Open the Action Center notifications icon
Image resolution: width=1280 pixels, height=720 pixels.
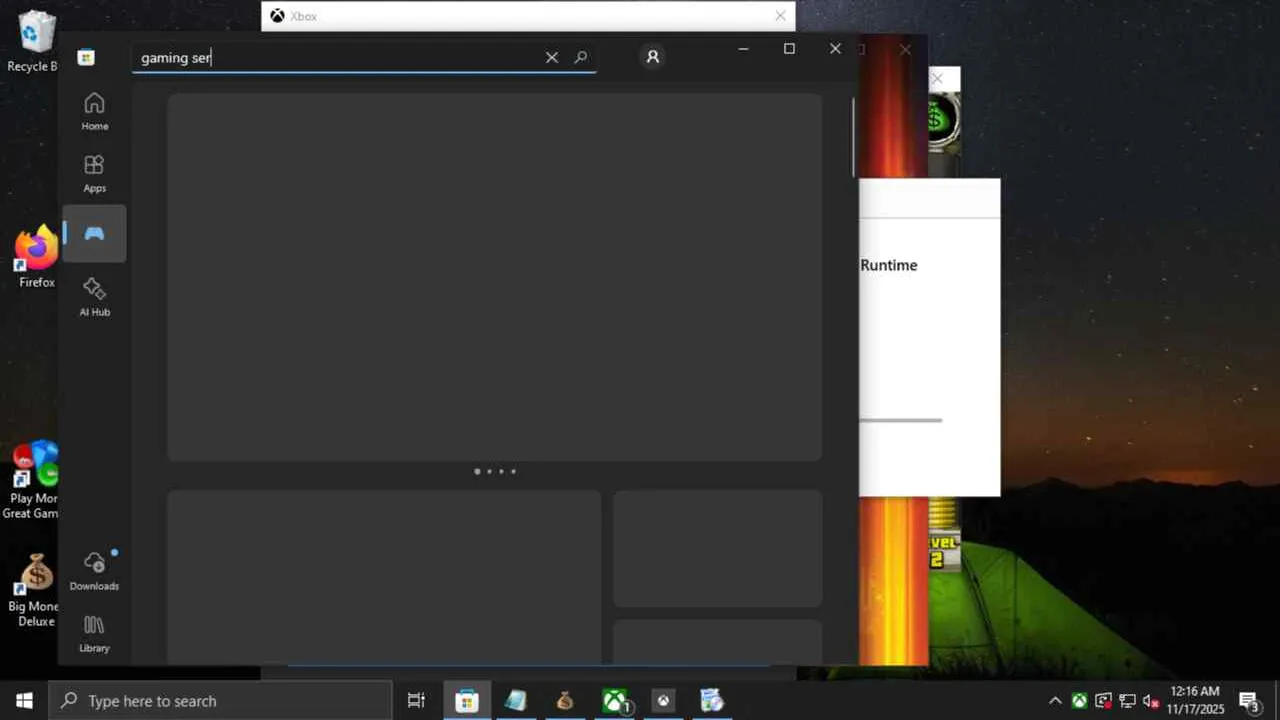coord(1249,701)
